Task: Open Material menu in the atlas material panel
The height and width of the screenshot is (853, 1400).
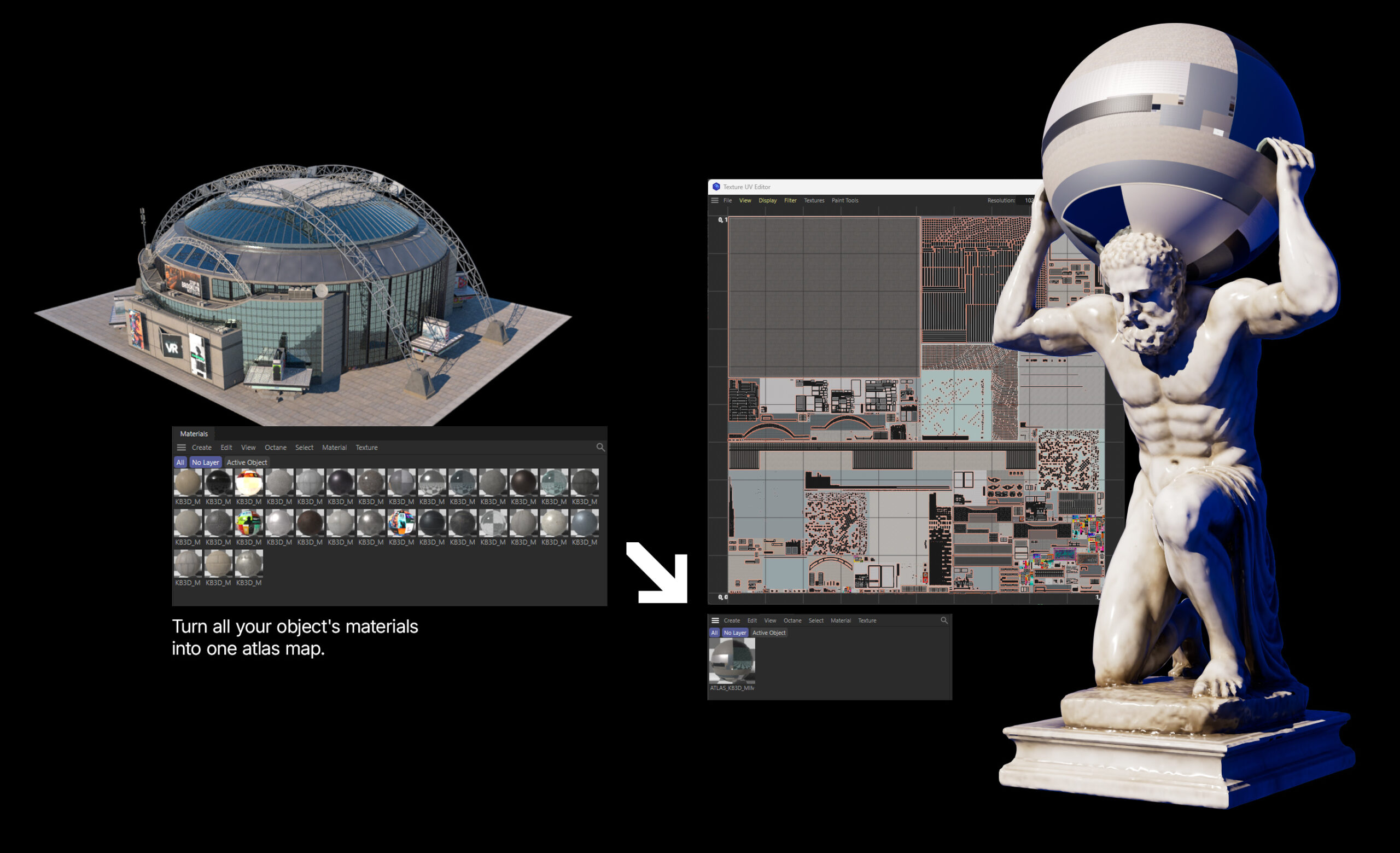Action: 841,620
